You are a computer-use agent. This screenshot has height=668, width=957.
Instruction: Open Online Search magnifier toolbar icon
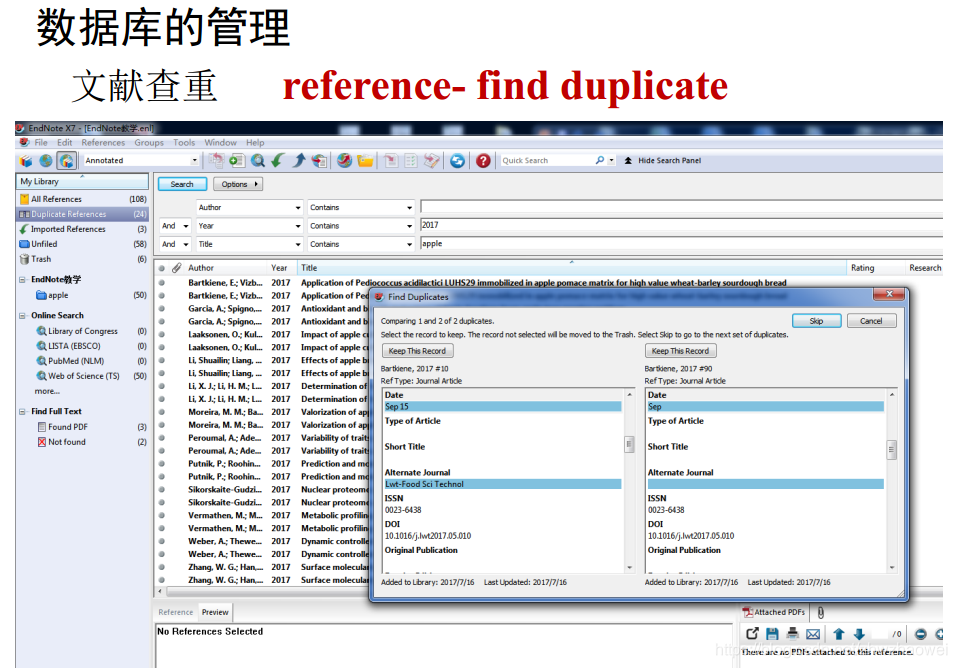coord(258,161)
